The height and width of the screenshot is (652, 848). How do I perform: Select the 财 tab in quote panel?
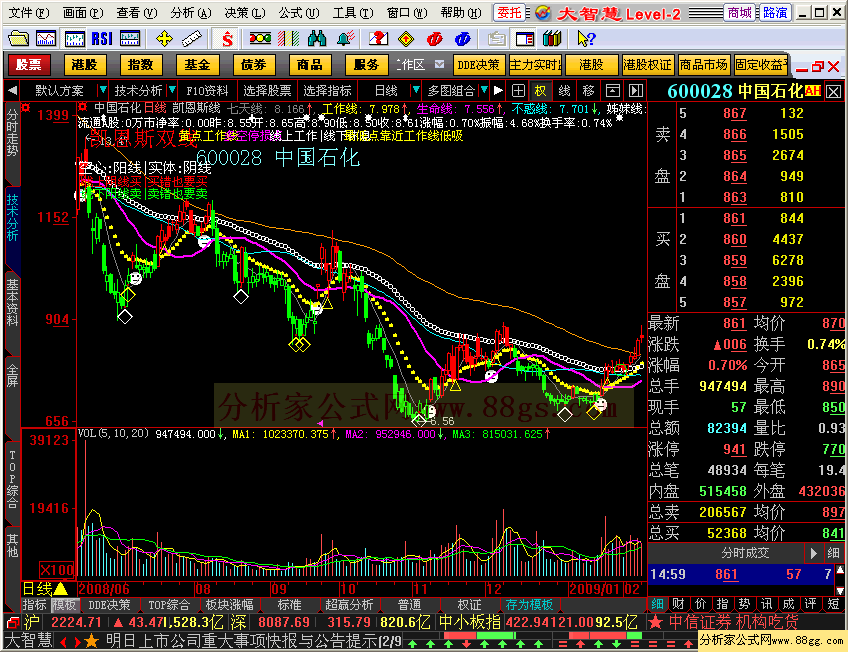pyautogui.click(x=678, y=604)
